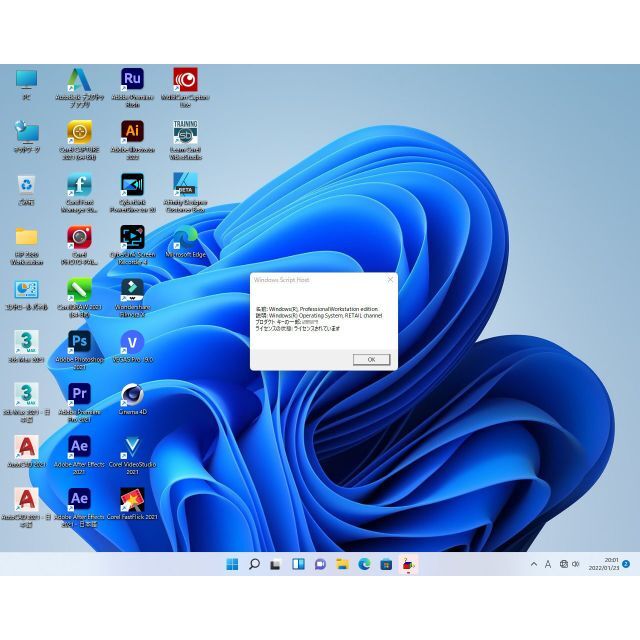Launch Corel FastFlick 2021 shortcut

(132, 504)
